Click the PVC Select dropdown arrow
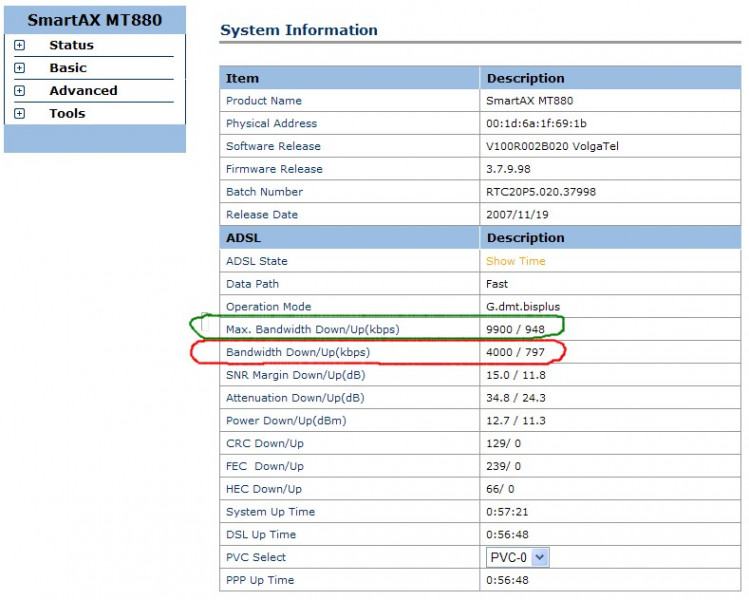Screen dimensions: 749x600 (540, 557)
